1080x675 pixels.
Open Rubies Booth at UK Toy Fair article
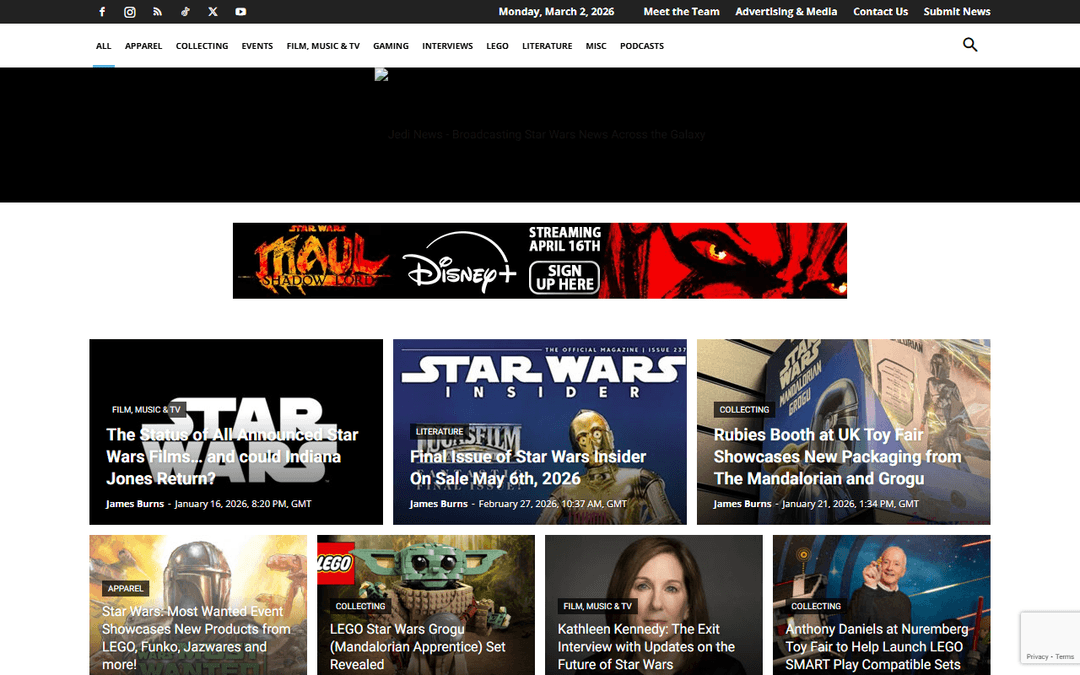click(x=837, y=456)
